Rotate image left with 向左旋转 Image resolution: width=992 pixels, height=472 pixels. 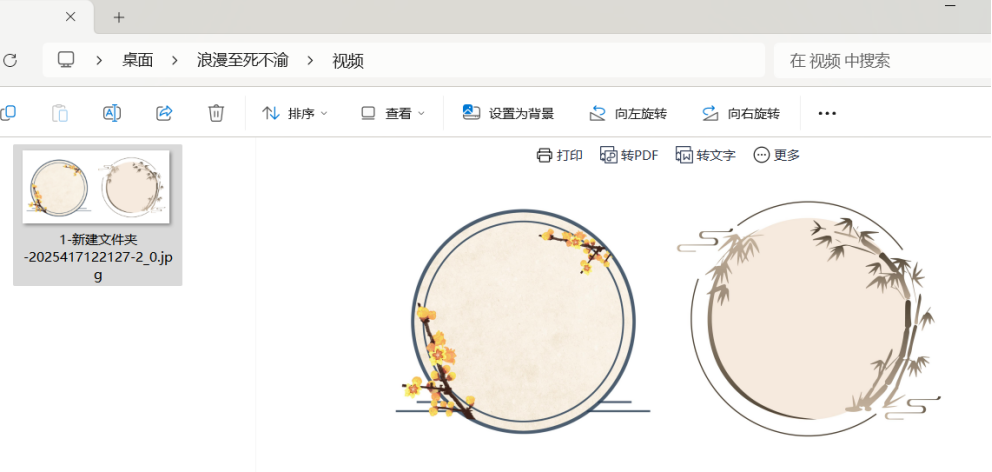628,113
